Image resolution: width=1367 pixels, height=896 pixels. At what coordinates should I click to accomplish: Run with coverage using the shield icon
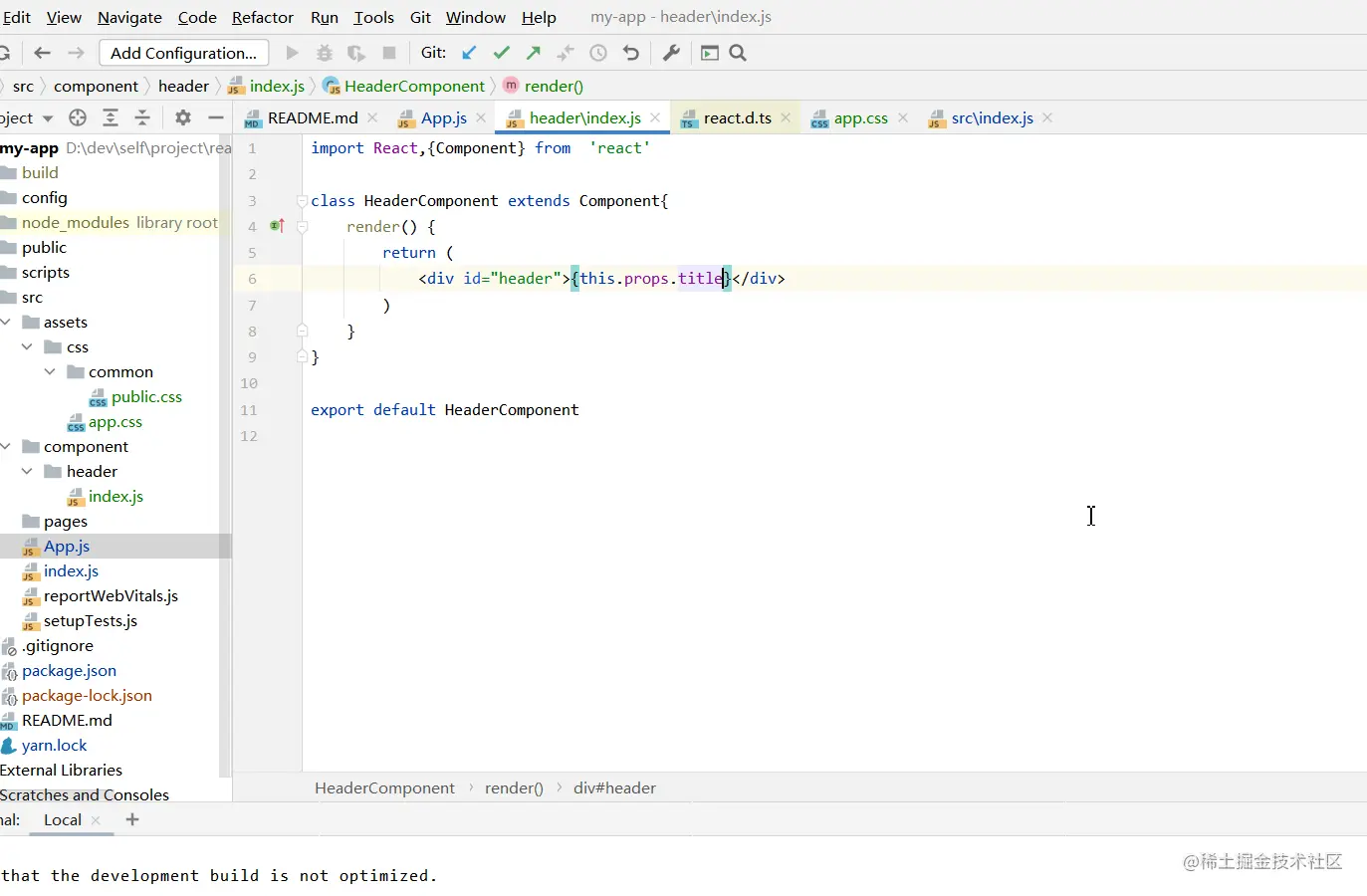(x=355, y=53)
